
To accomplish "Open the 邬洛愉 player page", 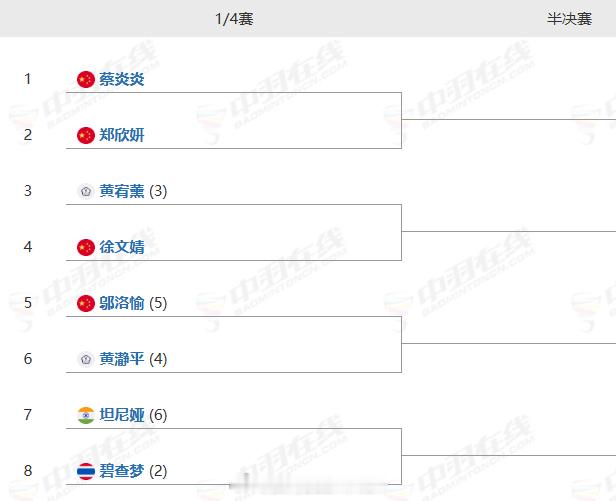I will (122, 303).
